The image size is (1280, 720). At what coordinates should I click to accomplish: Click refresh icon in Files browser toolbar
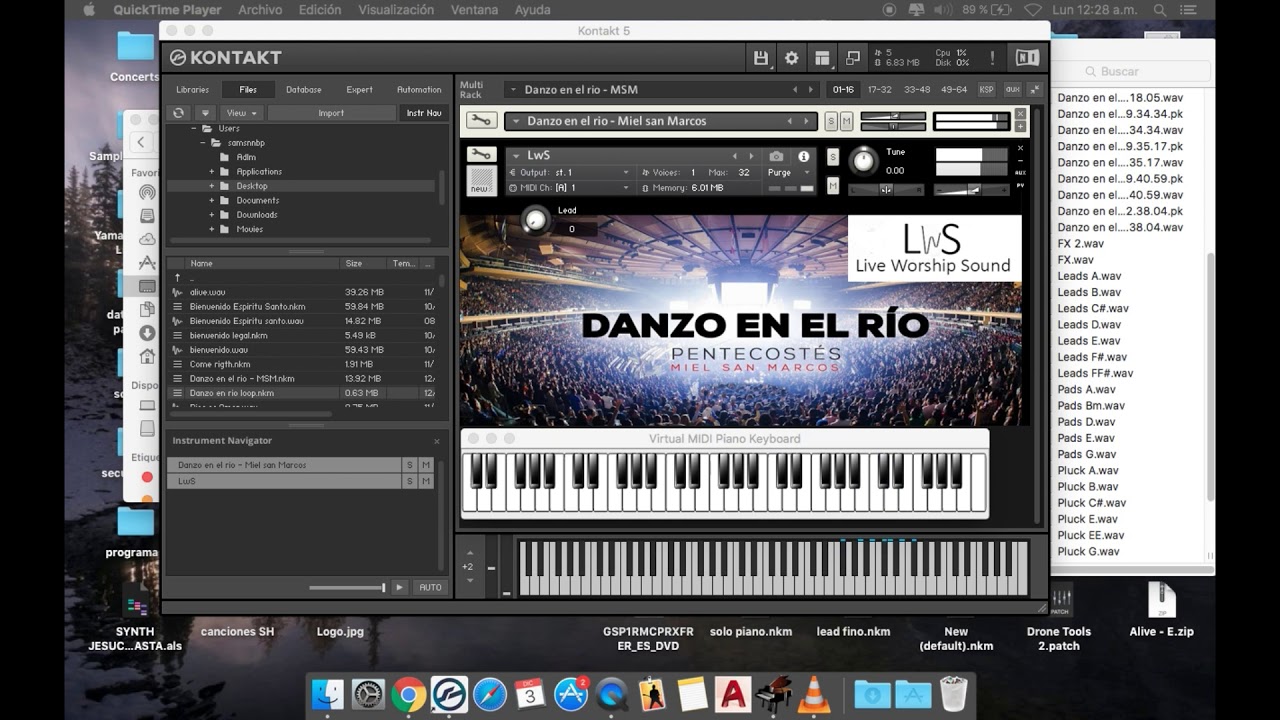[178, 113]
